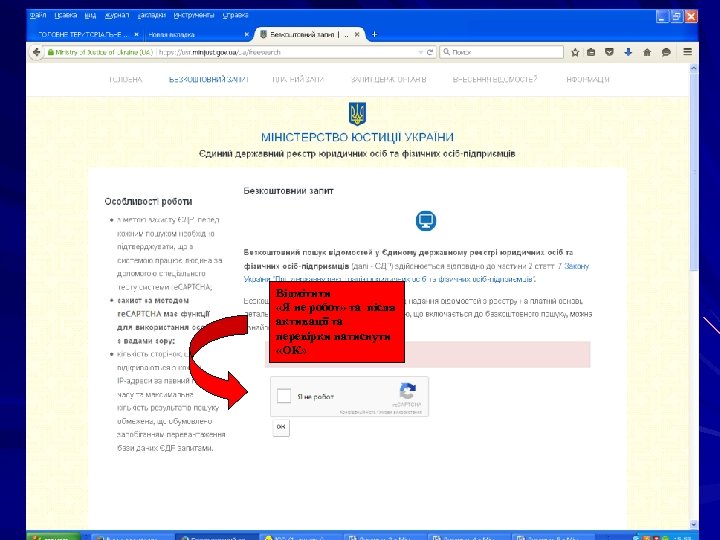Open ПЛАТНИЙ ЗАПИТ in site navigation
The height and width of the screenshot is (540, 720).
tap(298, 79)
